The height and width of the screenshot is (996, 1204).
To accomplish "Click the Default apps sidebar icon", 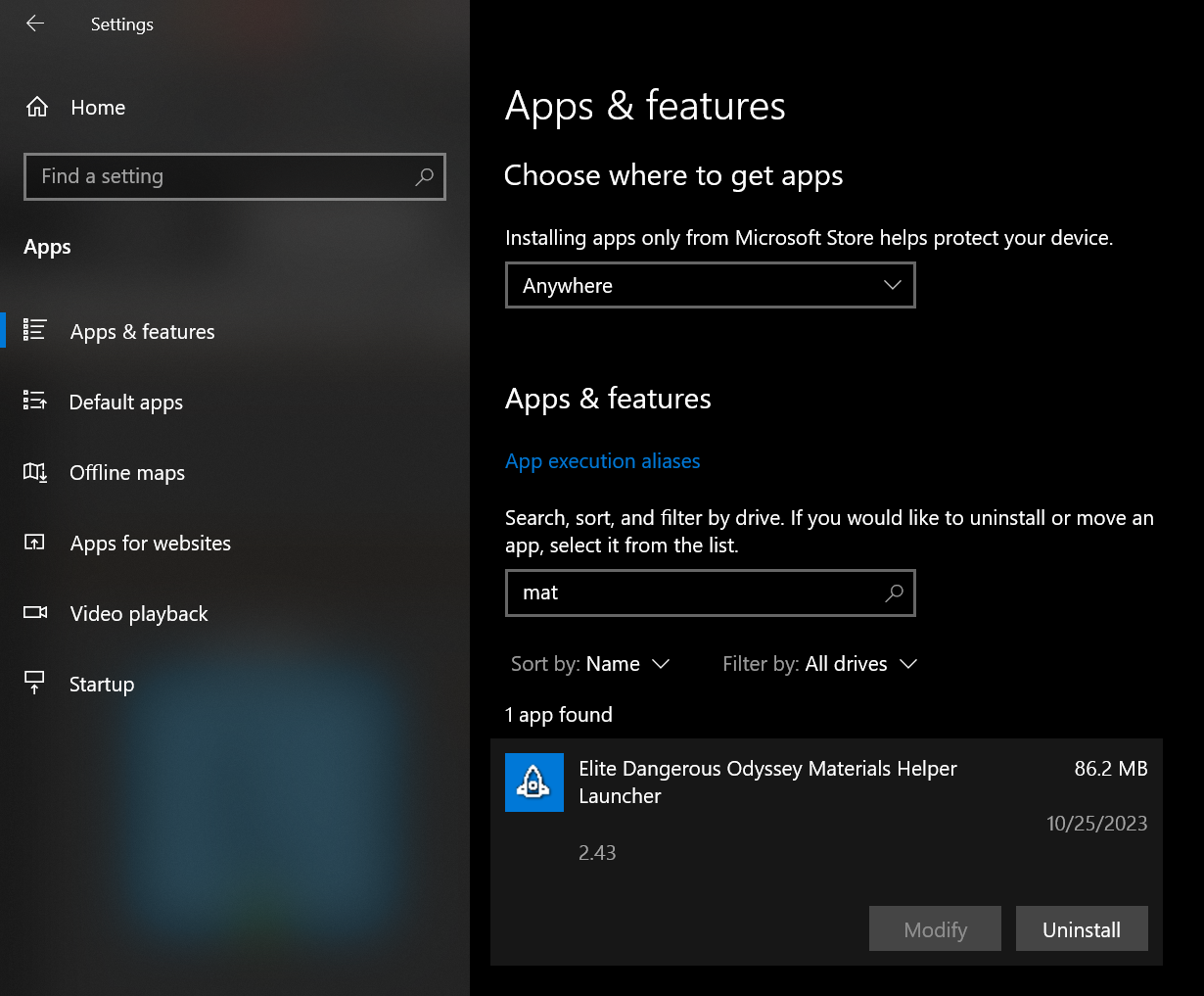I will pos(35,401).
